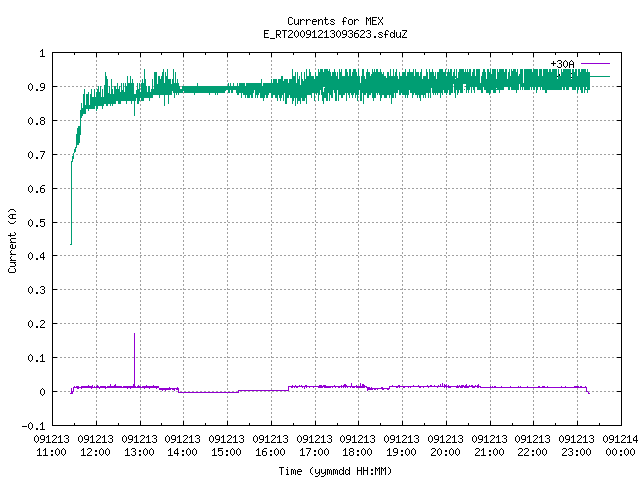This screenshot has height=480, width=640.
Task: Click the x-axis time label "17:00"
Action: click(315, 452)
